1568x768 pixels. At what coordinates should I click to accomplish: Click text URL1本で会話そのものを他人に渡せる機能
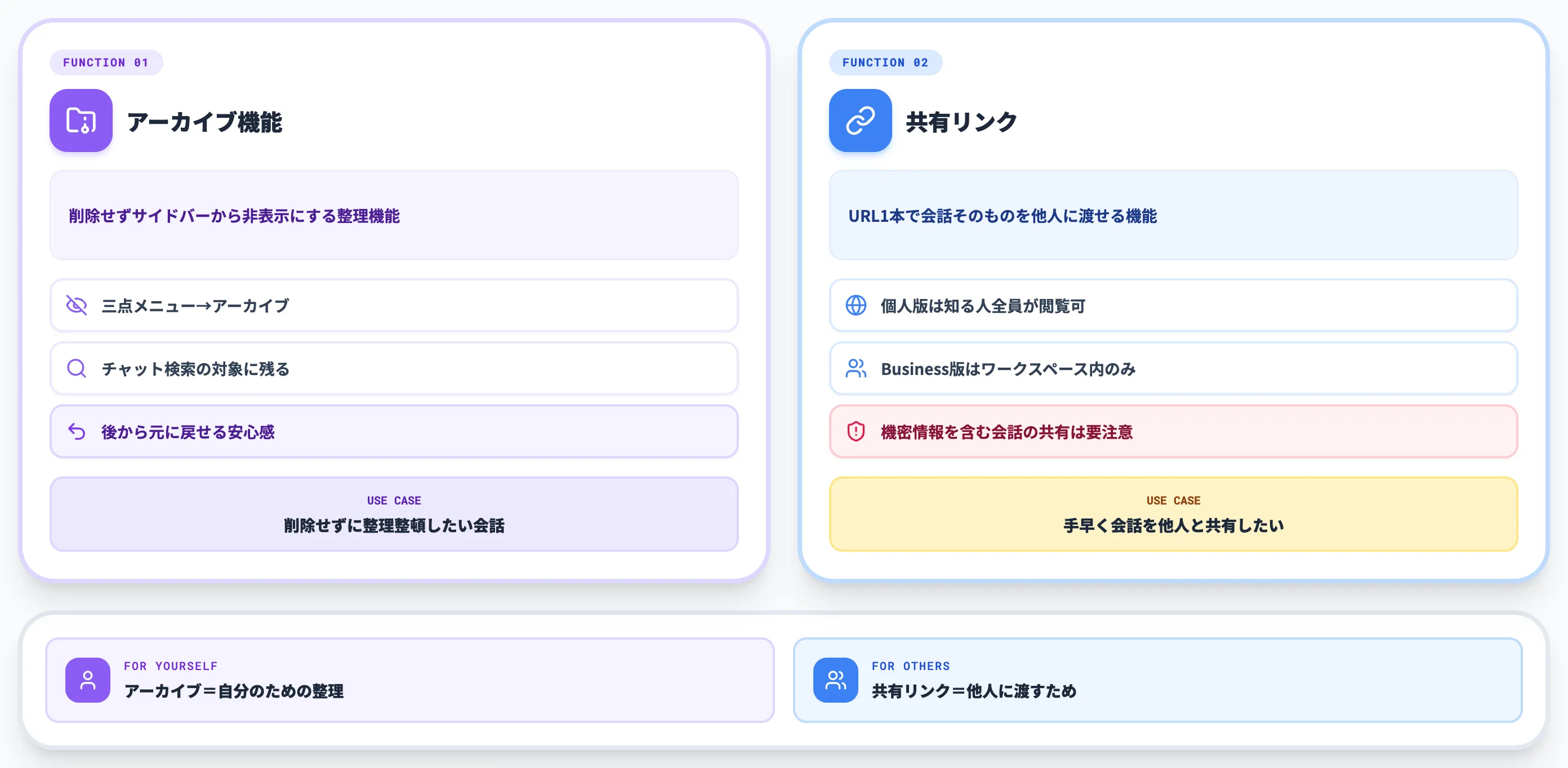[x=1003, y=216]
